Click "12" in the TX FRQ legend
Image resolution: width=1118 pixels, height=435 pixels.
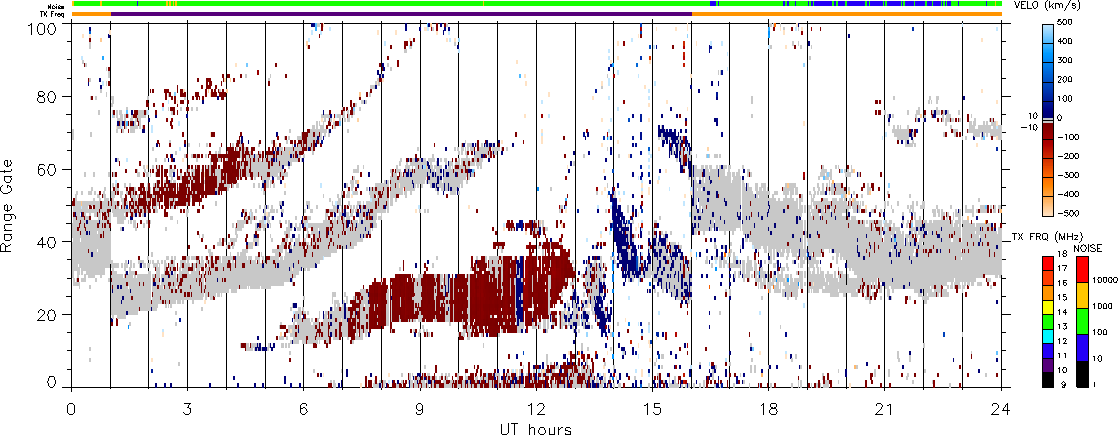(1064, 341)
